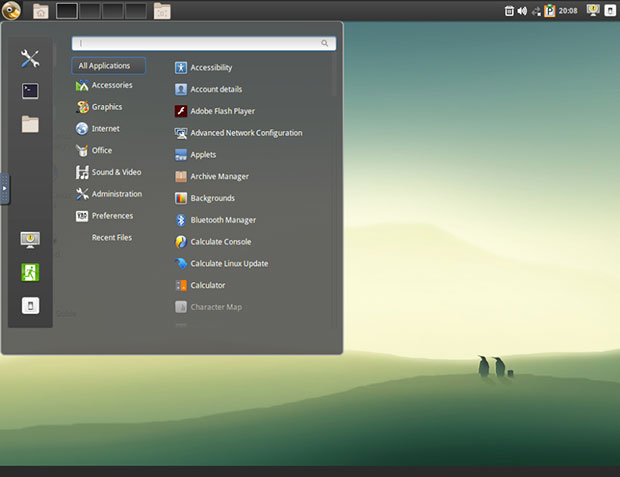The height and width of the screenshot is (477, 620).
Task: Click the lock screen monitor icon in sidebar
Action: (30, 240)
